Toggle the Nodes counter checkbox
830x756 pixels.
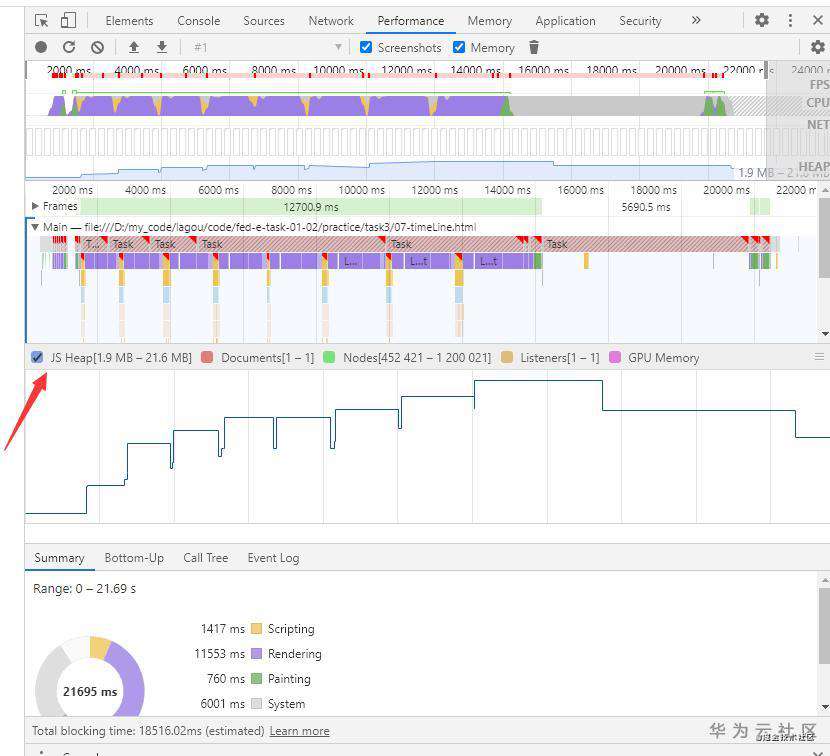tap(329, 357)
